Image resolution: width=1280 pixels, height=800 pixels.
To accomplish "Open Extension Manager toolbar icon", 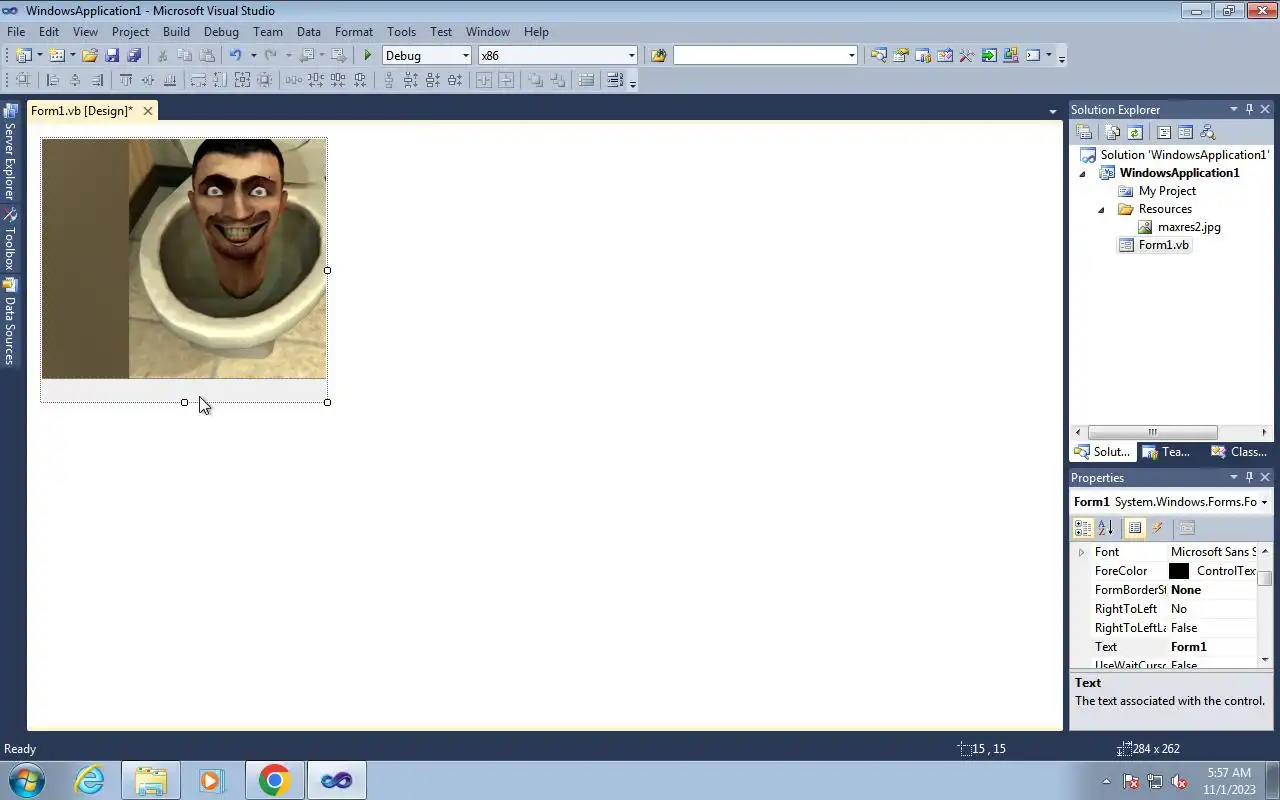I will [x=1011, y=55].
